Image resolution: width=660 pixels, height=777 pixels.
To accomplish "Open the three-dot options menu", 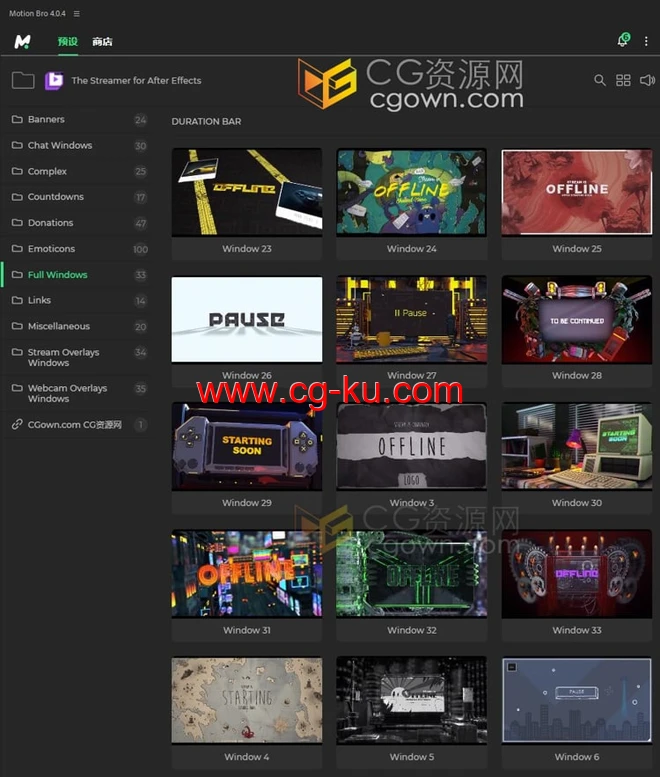I will point(646,41).
